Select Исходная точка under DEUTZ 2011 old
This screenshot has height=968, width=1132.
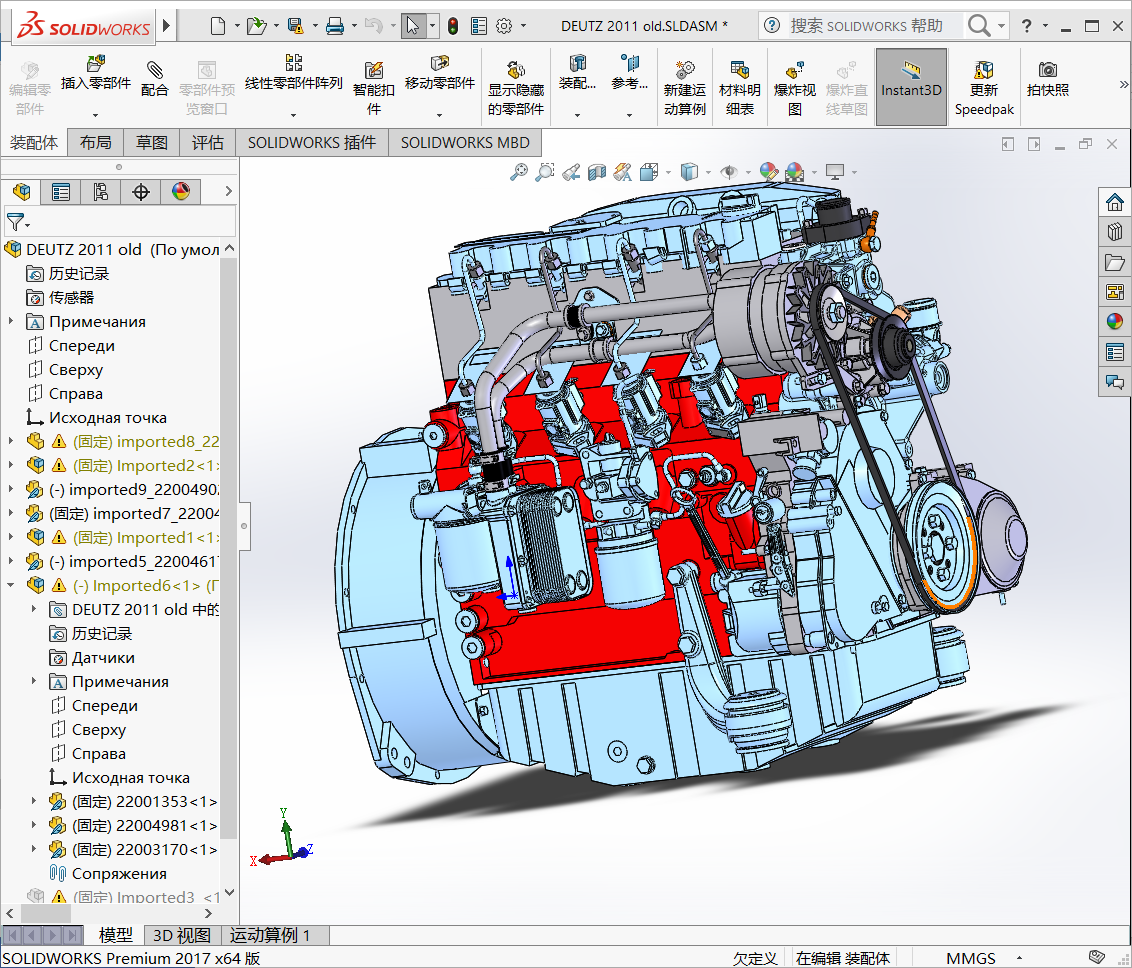[x=108, y=417]
